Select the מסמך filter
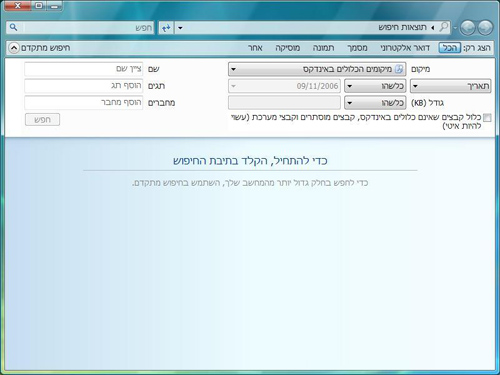 pyautogui.click(x=357, y=48)
